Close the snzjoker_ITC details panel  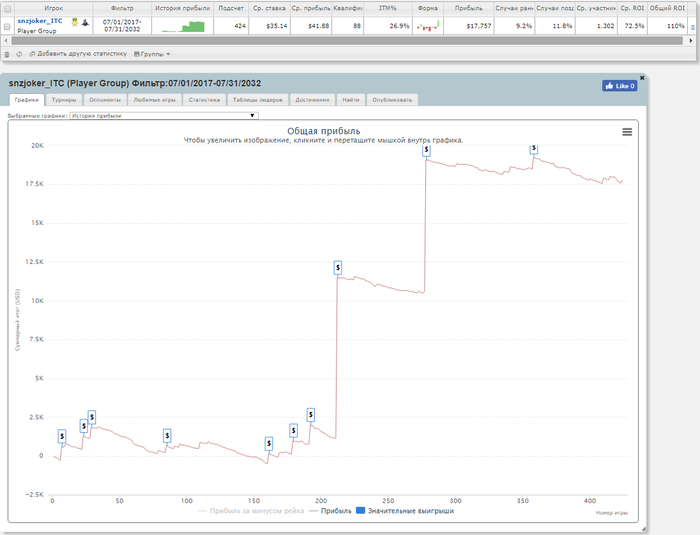[x=642, y=78]
